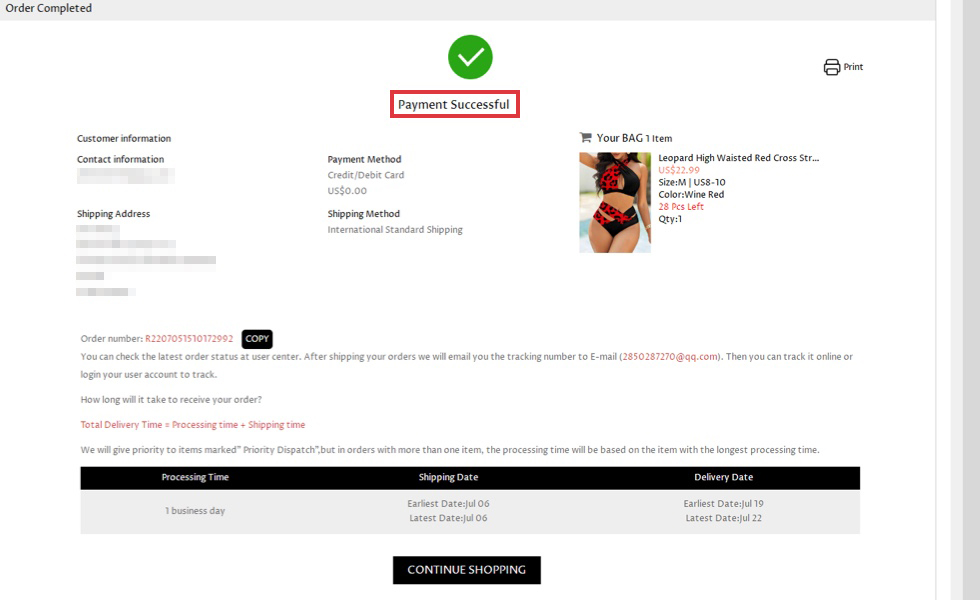Click the 28 Pcs Left stock notice
980x600 pixels.
coord(681,207)
